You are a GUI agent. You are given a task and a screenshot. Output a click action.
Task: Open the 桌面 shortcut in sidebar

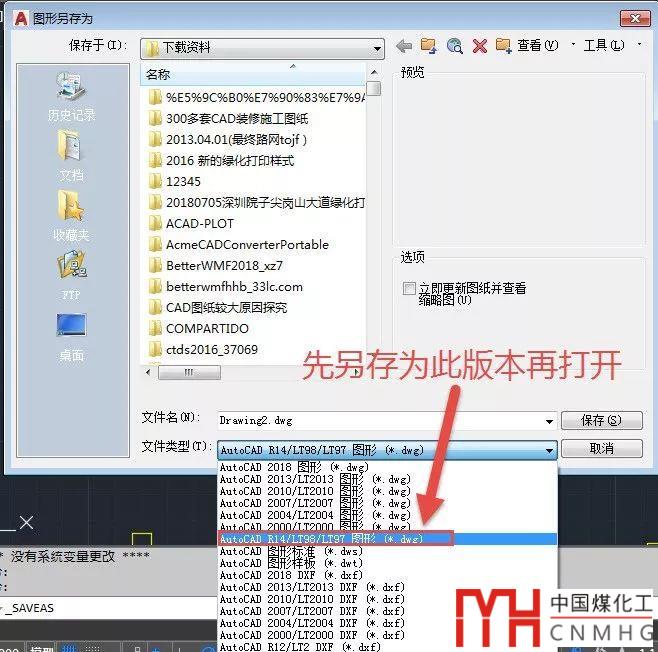[x=71, y=337]
